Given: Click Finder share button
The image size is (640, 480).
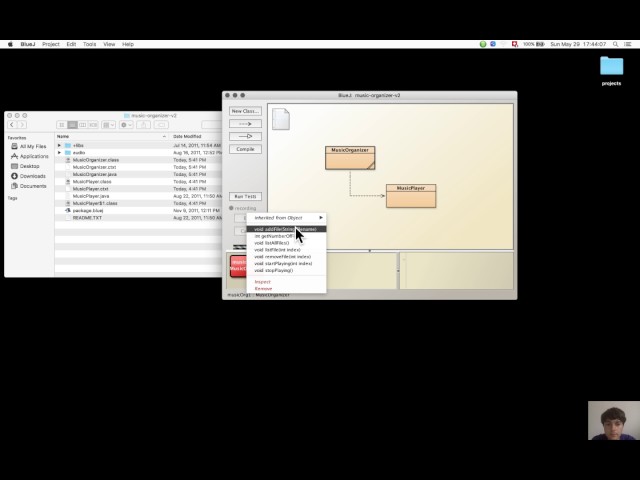Looking at the screenshot, I should (143, 125).
